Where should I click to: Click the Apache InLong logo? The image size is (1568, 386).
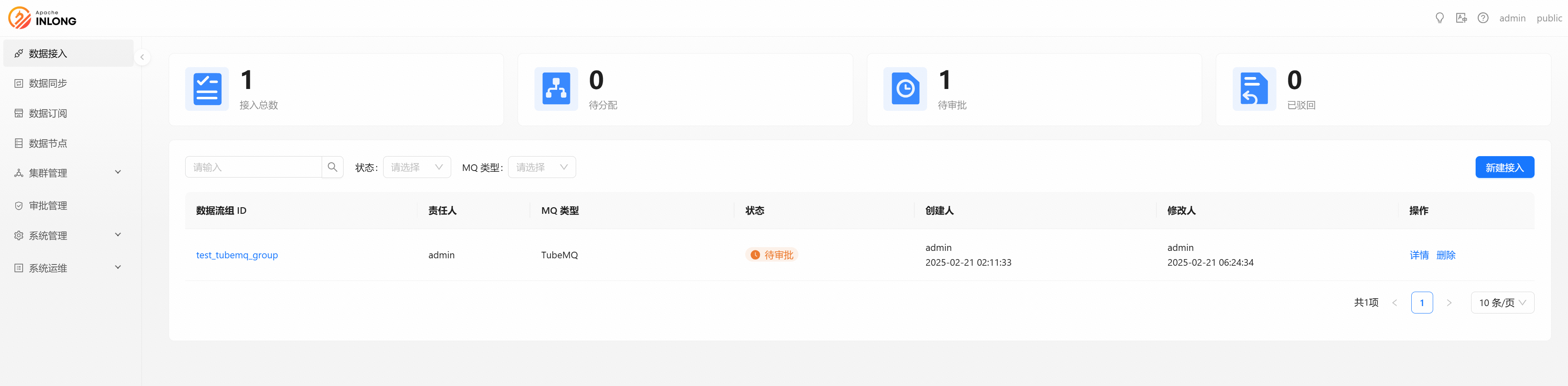[42, 18]
